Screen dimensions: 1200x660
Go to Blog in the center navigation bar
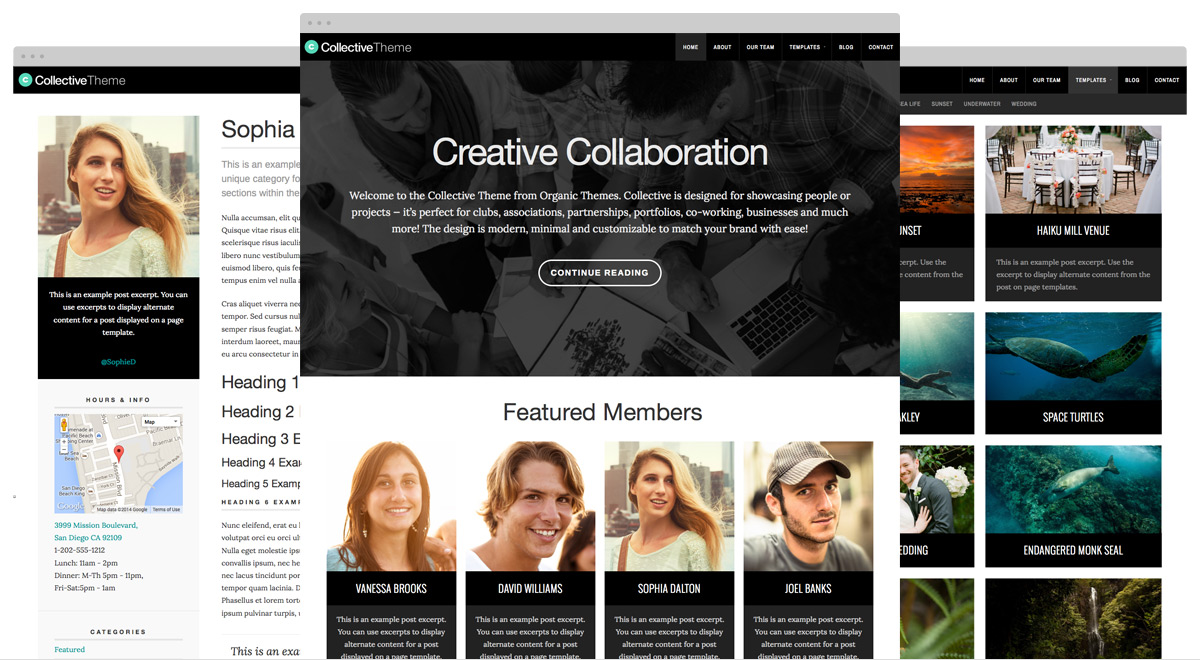[846, 47]
